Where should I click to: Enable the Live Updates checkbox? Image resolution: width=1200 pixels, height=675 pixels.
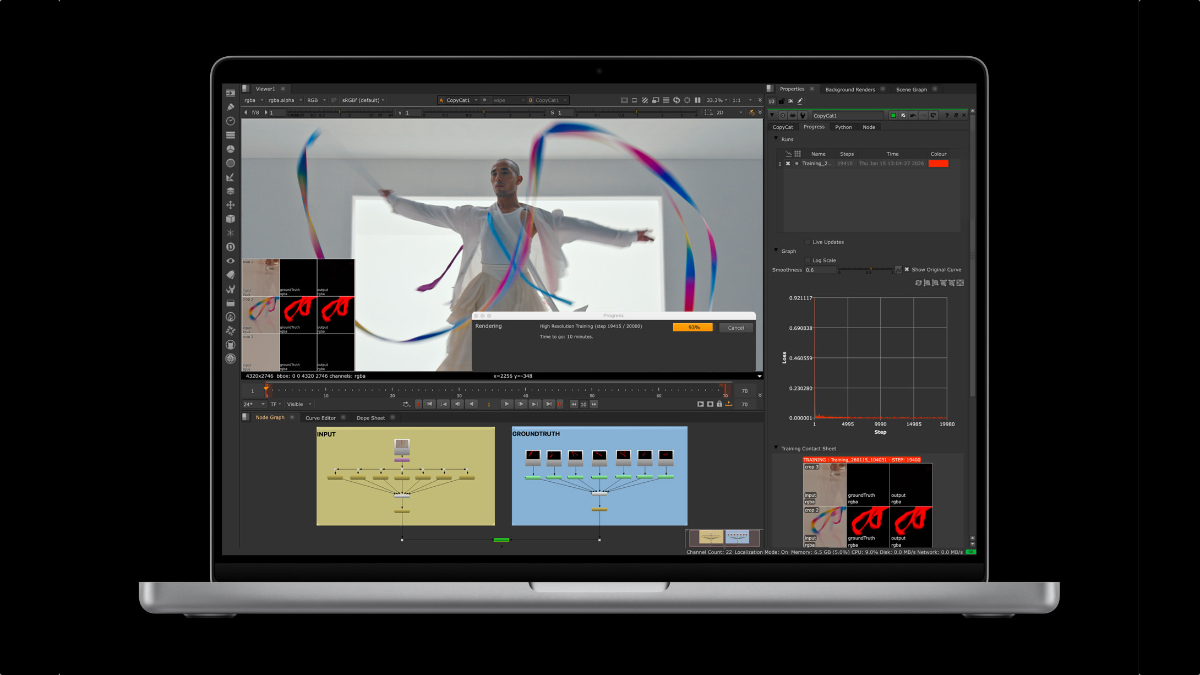(x=807, y=242)
